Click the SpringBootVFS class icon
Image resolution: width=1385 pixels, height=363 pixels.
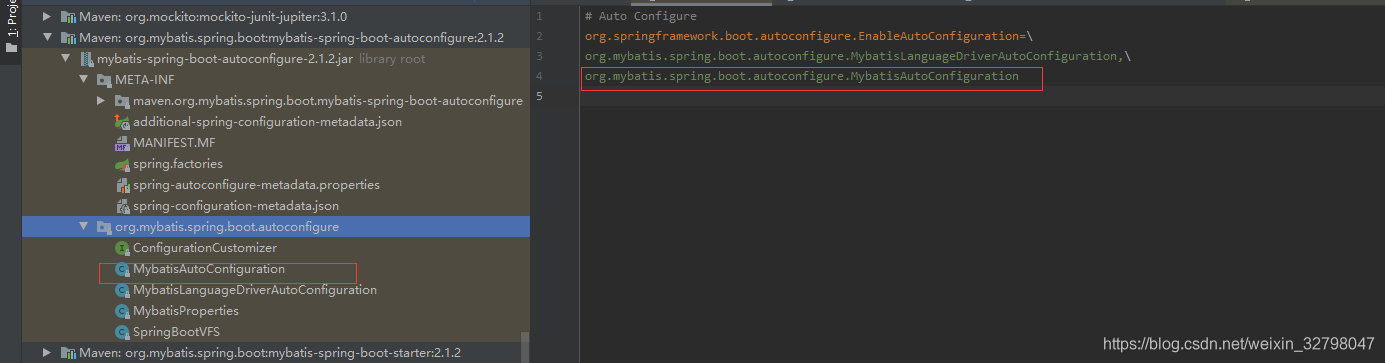(x=122, y=332)
